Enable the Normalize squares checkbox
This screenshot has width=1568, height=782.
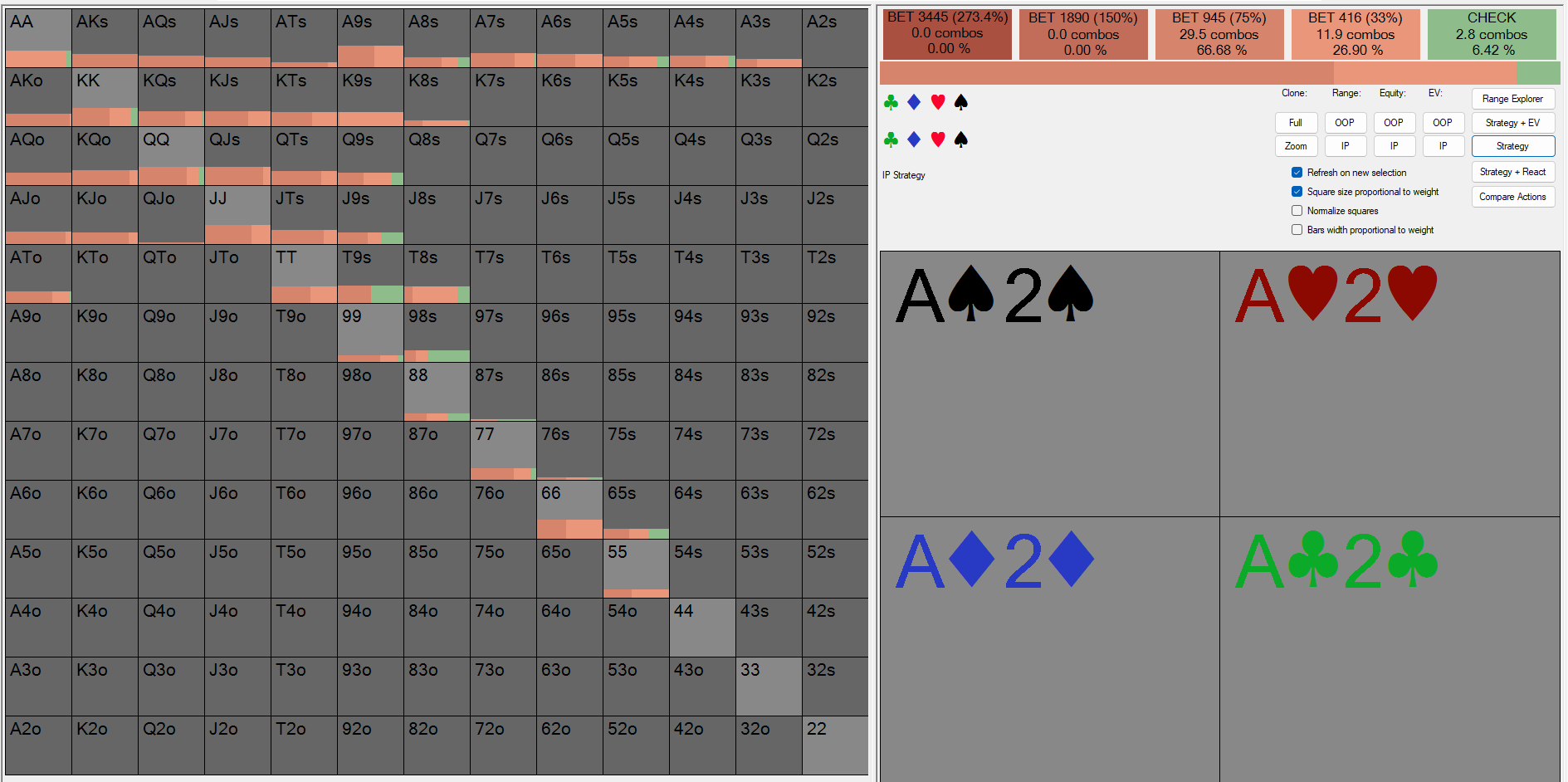1297,211
